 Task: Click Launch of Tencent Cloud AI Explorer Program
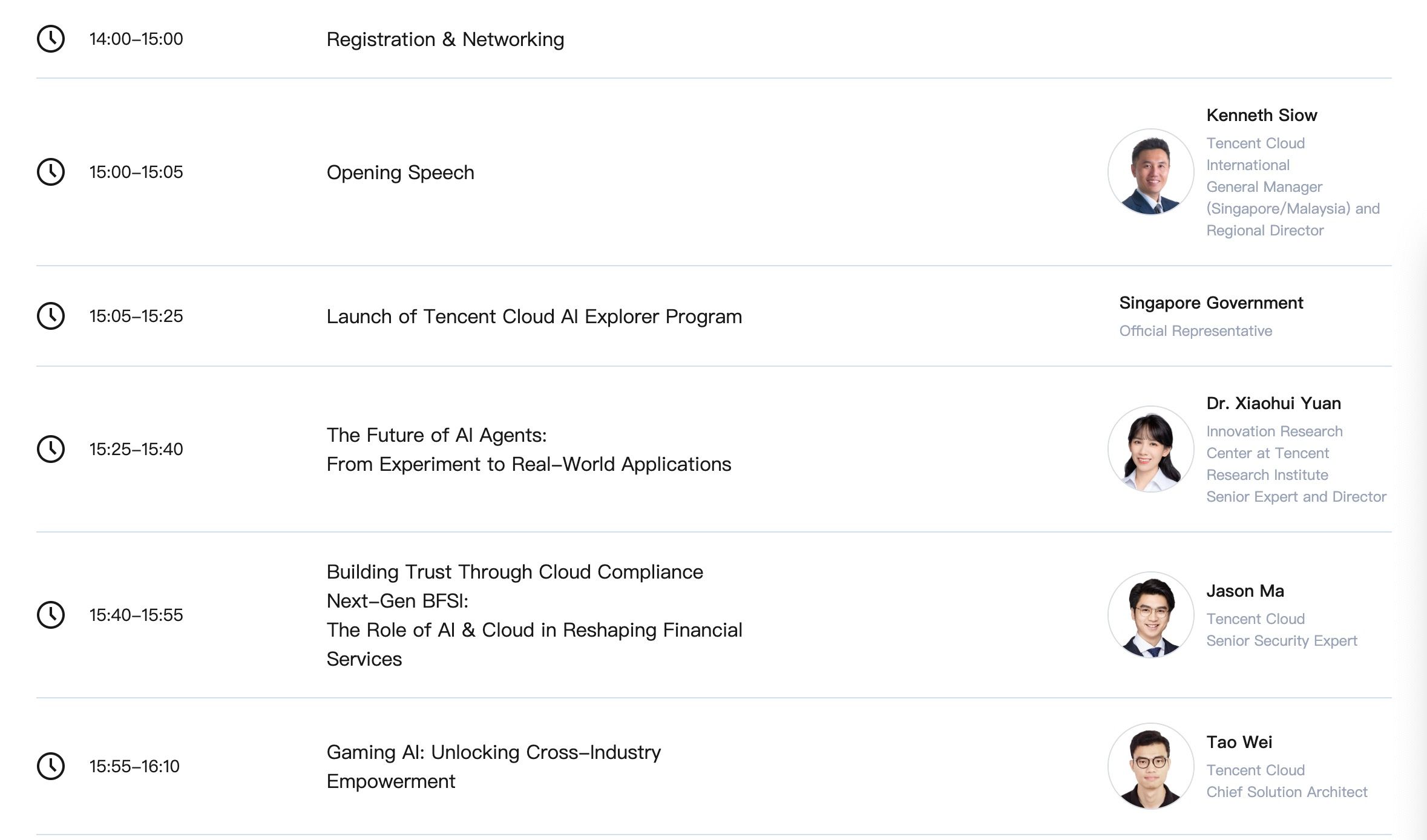[534, 317]
